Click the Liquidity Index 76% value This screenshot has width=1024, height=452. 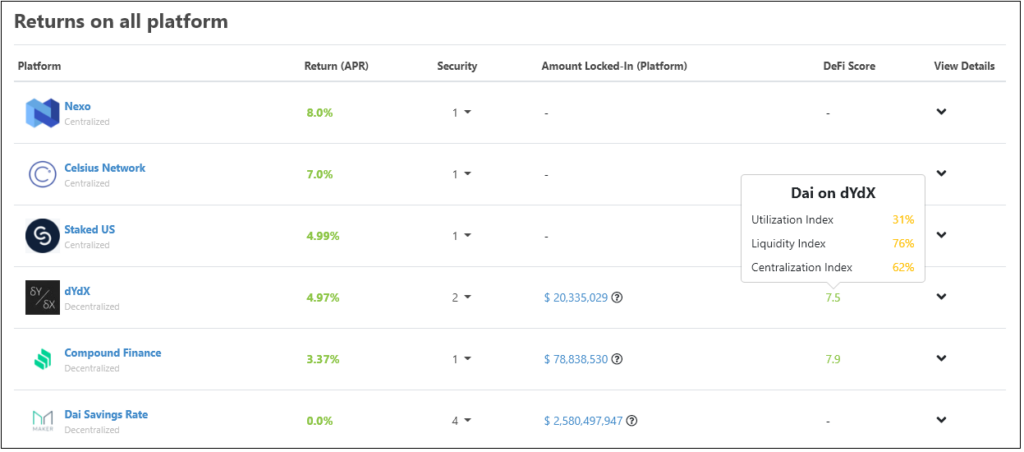coord(903,244)
